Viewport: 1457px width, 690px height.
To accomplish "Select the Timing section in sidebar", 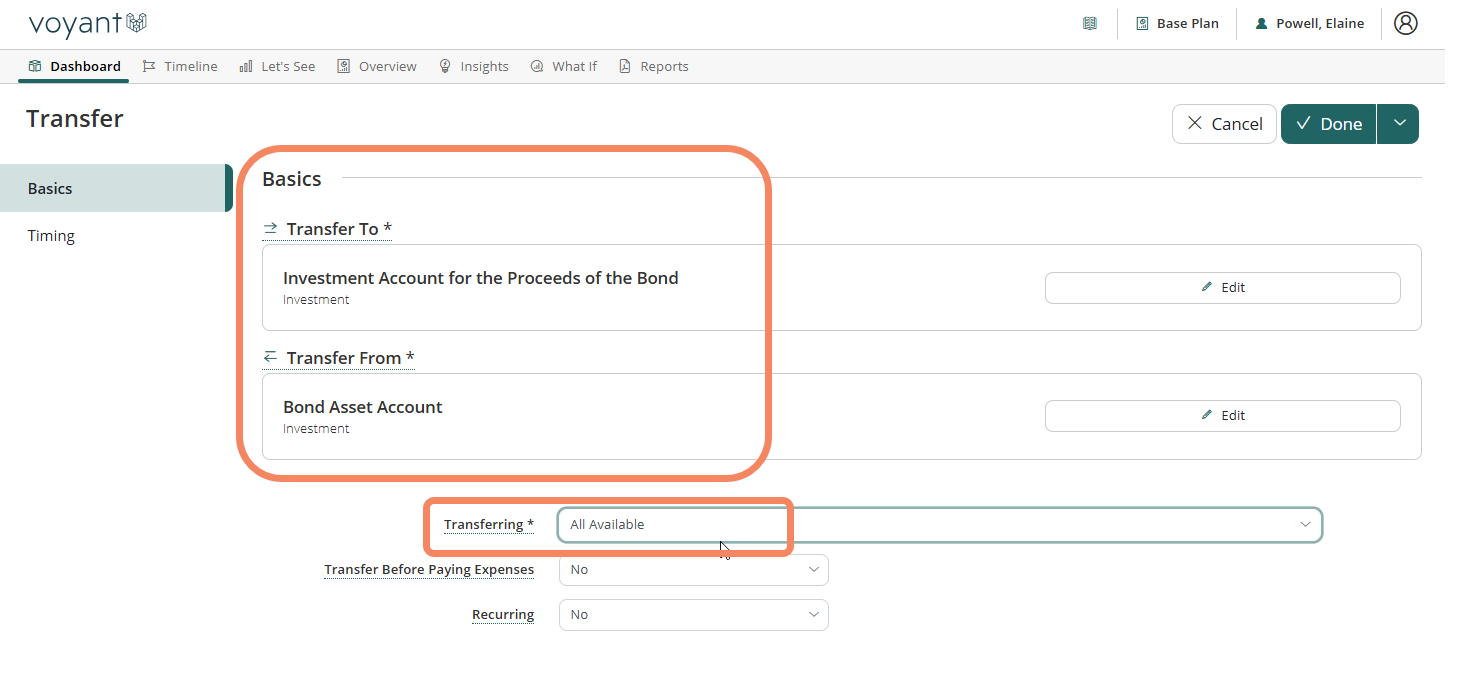I will pos(51,236).
